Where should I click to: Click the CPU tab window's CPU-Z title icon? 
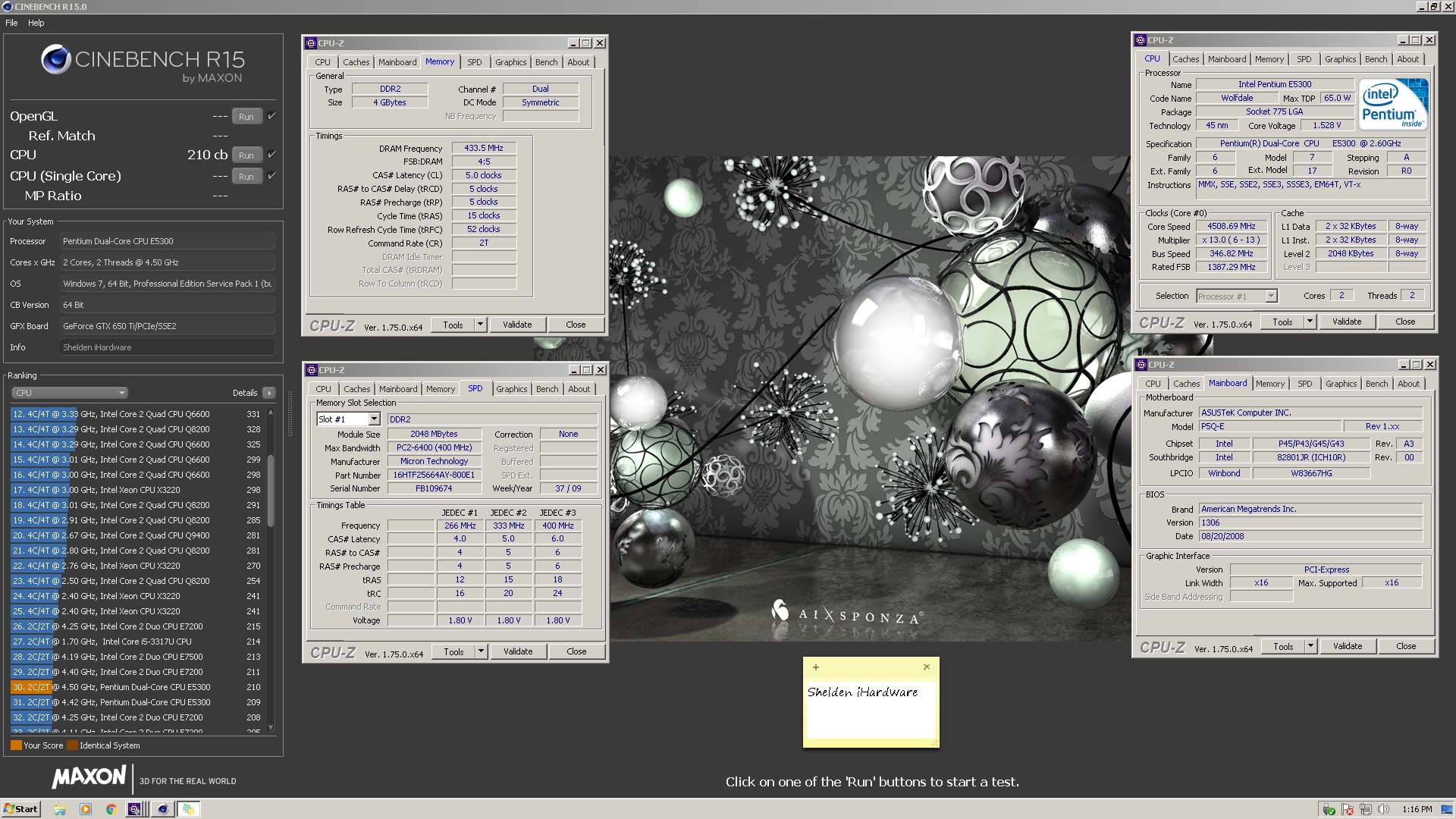pos(1141,40)
